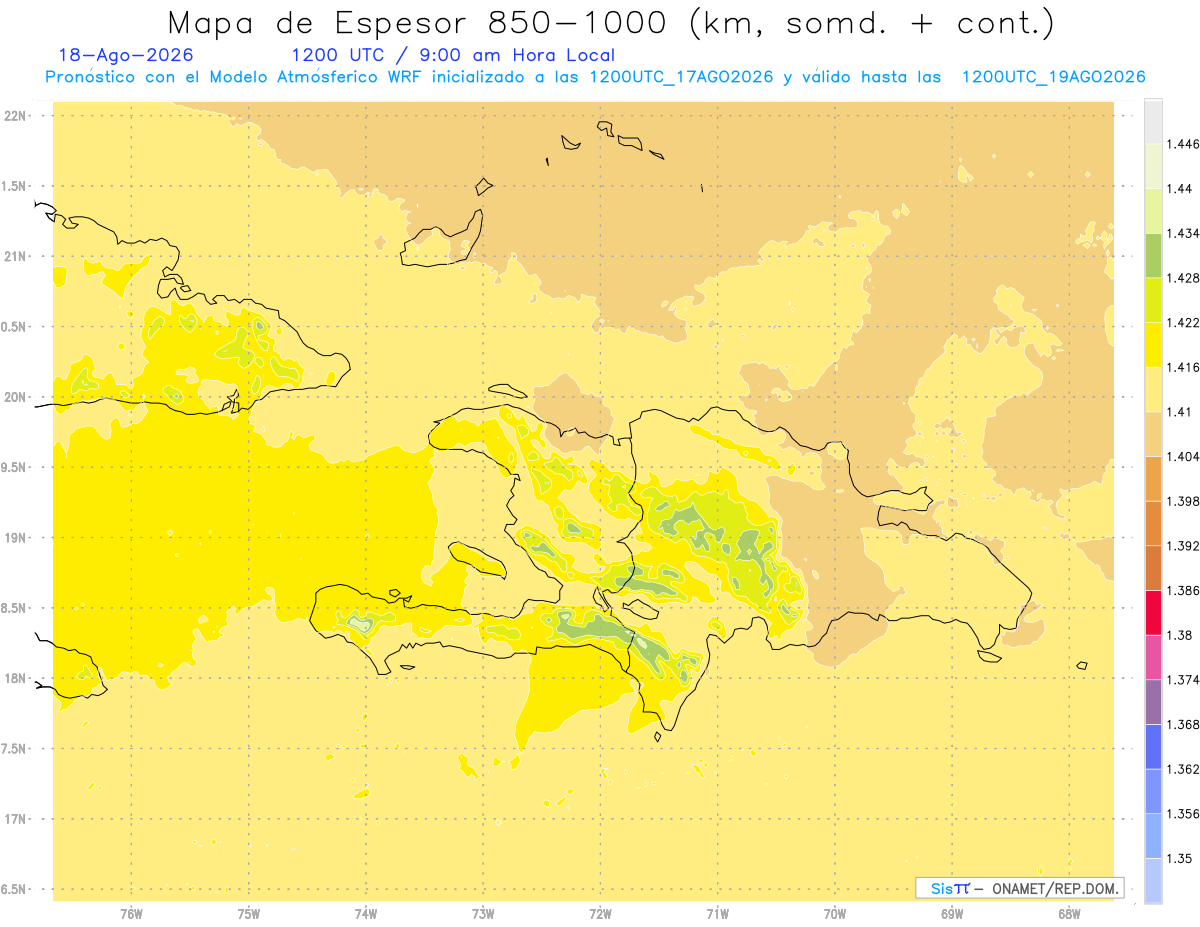Click the '1200 UTC / 9:00 am Hora Local' text
Screen dimensions: 1200x927
(453, 56)
